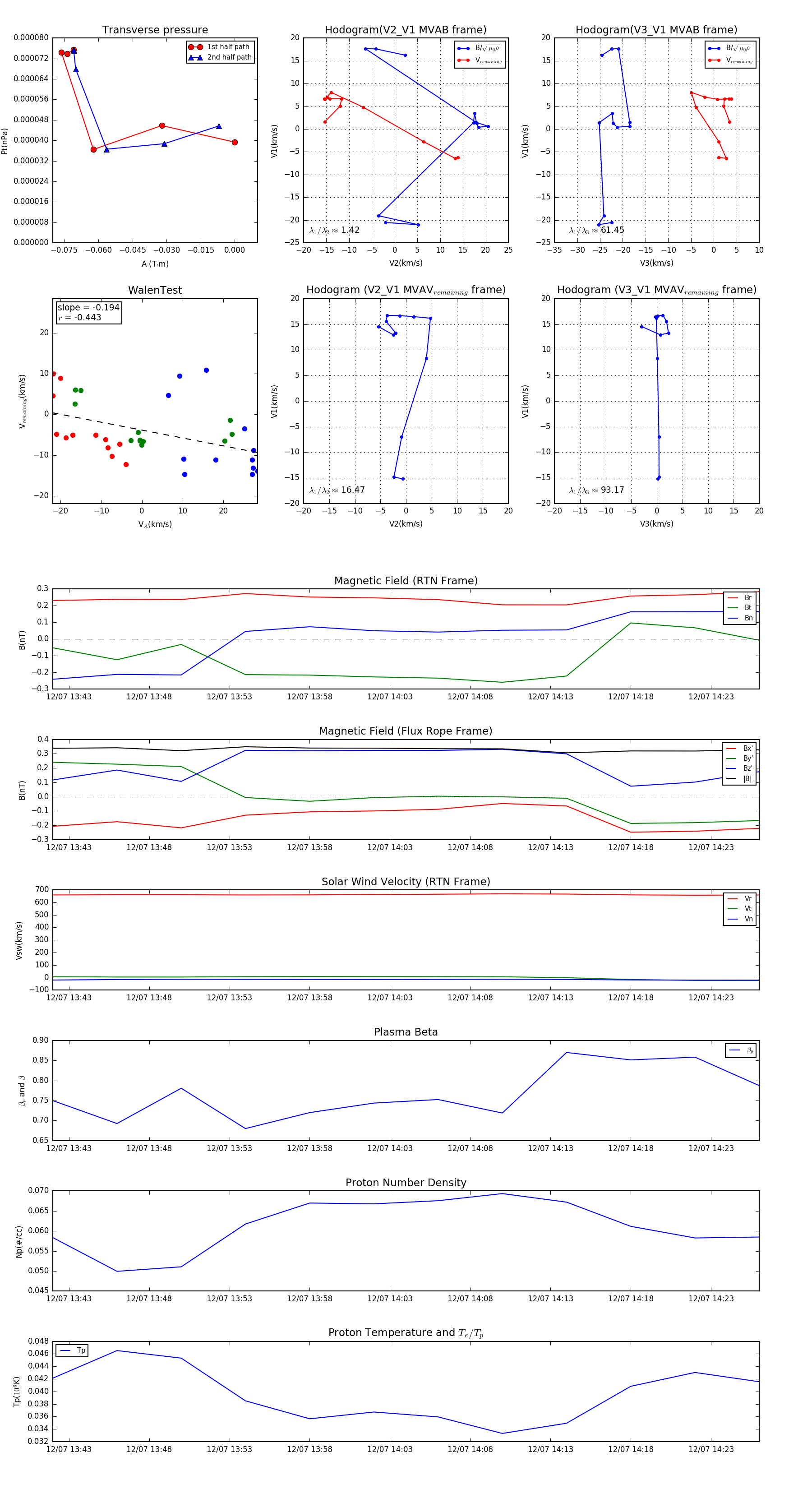Select the "1st half path" legend entry
This screenshot has width=812, height=1489.
click(220, 47)
